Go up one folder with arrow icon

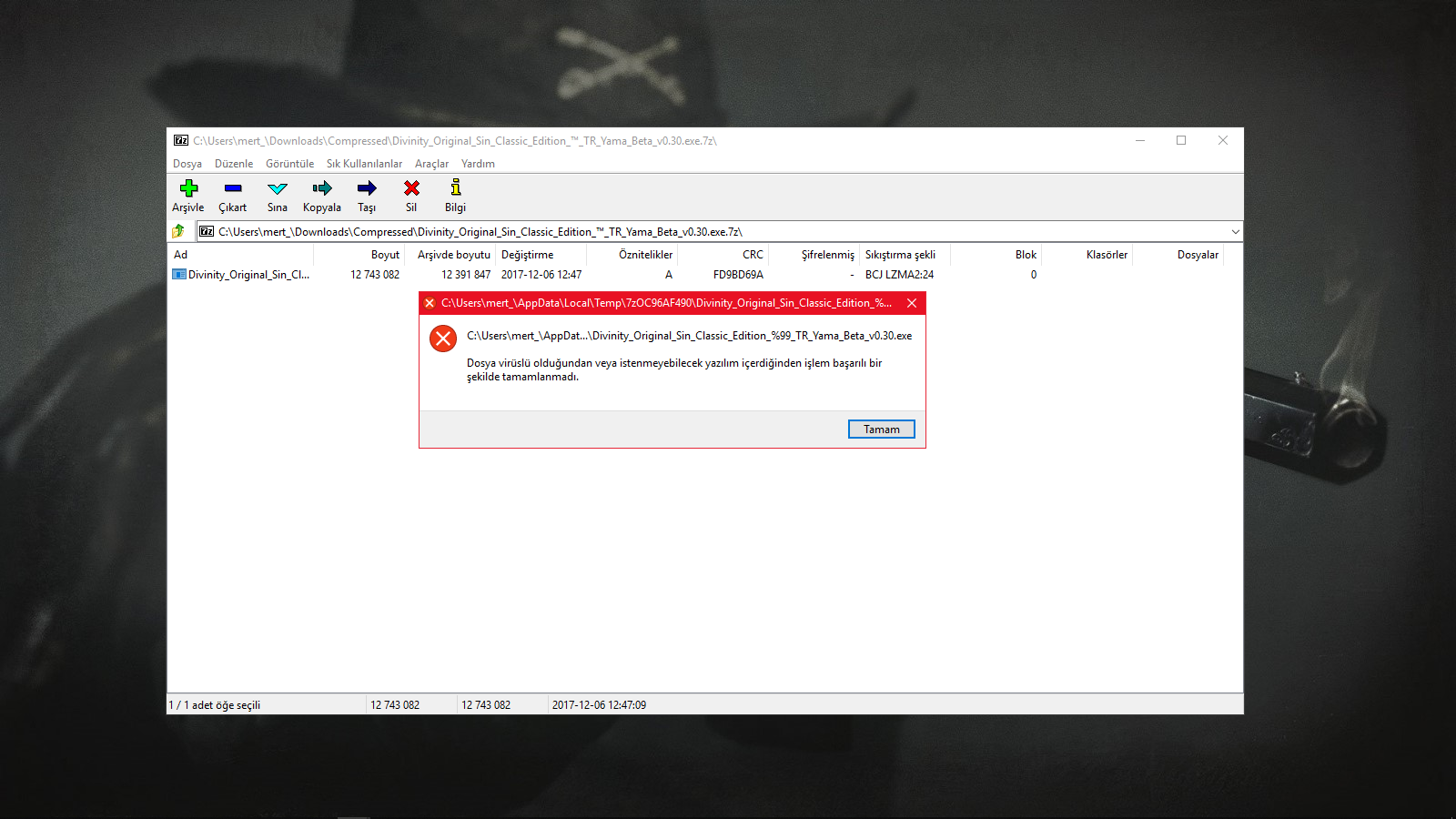pyautogui.click(x=178, y=231)
